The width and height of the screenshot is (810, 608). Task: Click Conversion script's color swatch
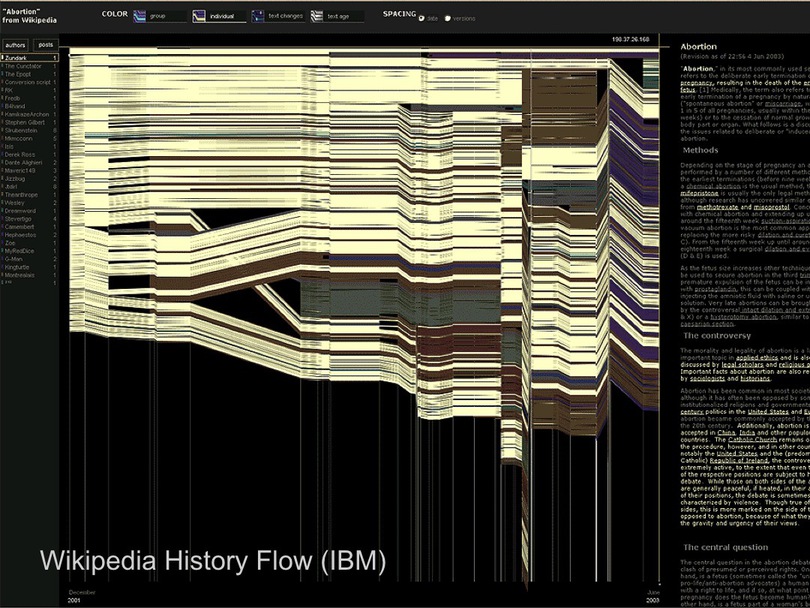2,82
